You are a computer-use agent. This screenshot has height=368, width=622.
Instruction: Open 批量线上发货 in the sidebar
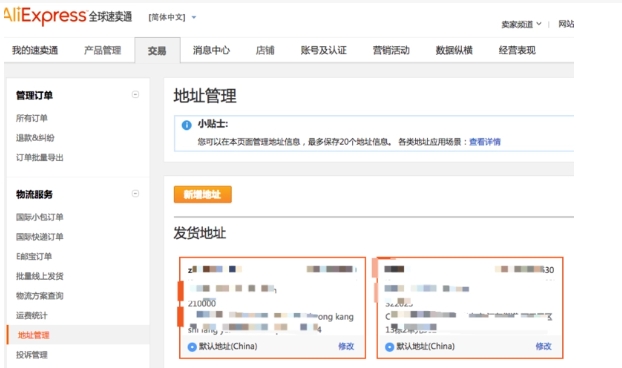coord(40,276)
